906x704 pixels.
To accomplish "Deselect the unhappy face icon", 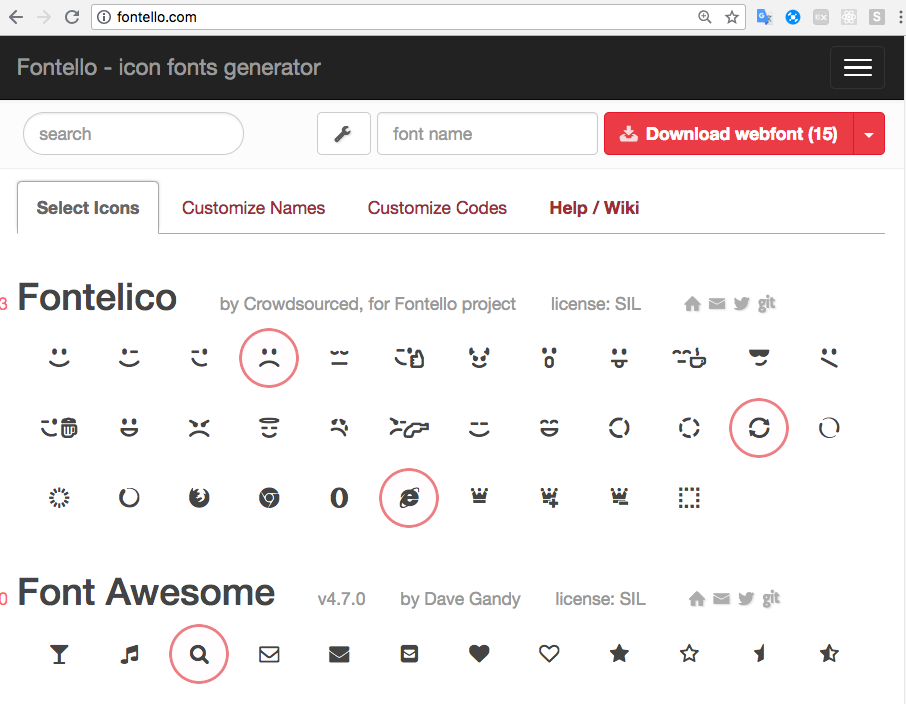I will [x=269, y=358].
